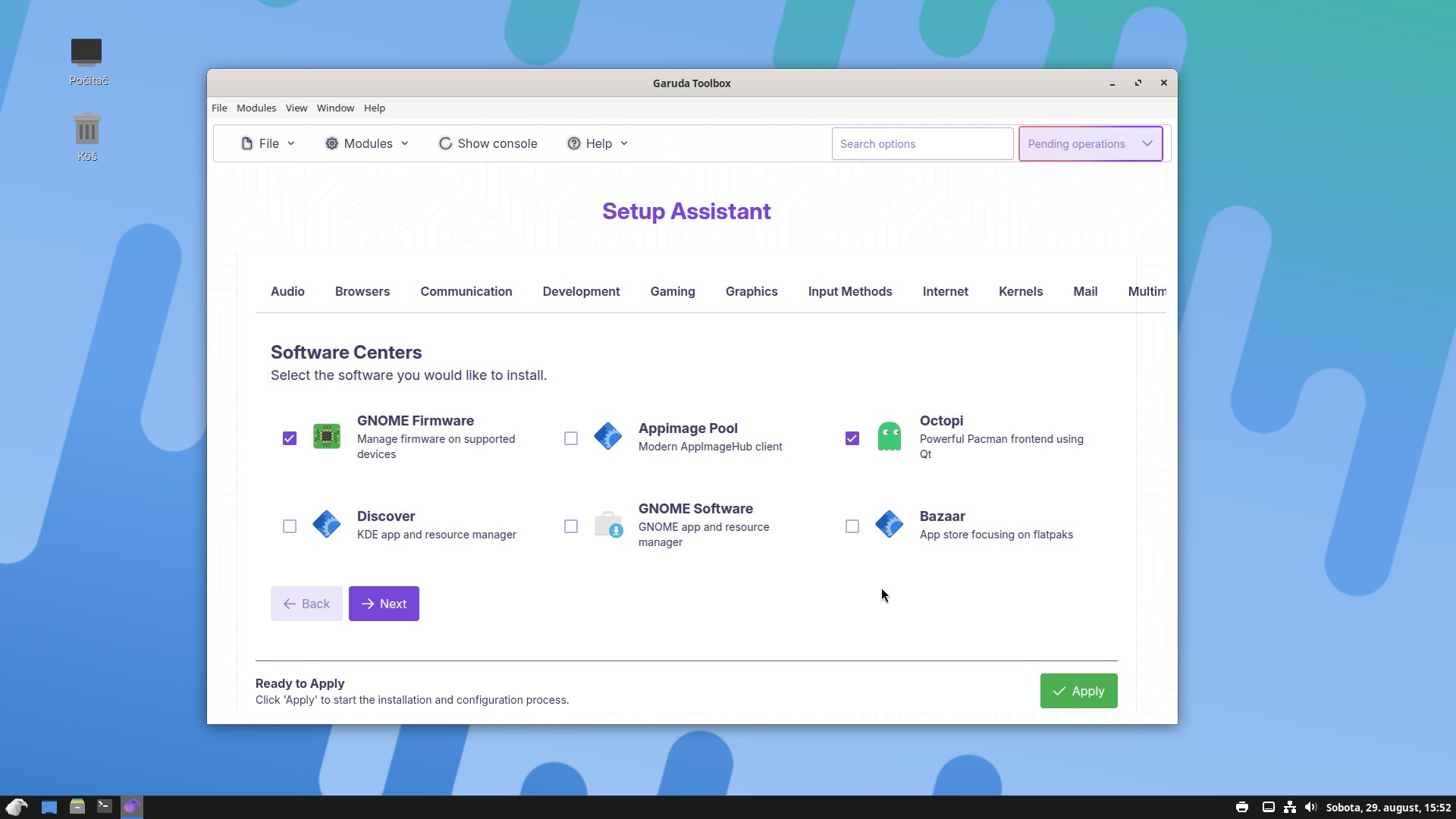Click the Show console button
The width and height of the screenshot is (1456, 819).
tap(488, 143)
